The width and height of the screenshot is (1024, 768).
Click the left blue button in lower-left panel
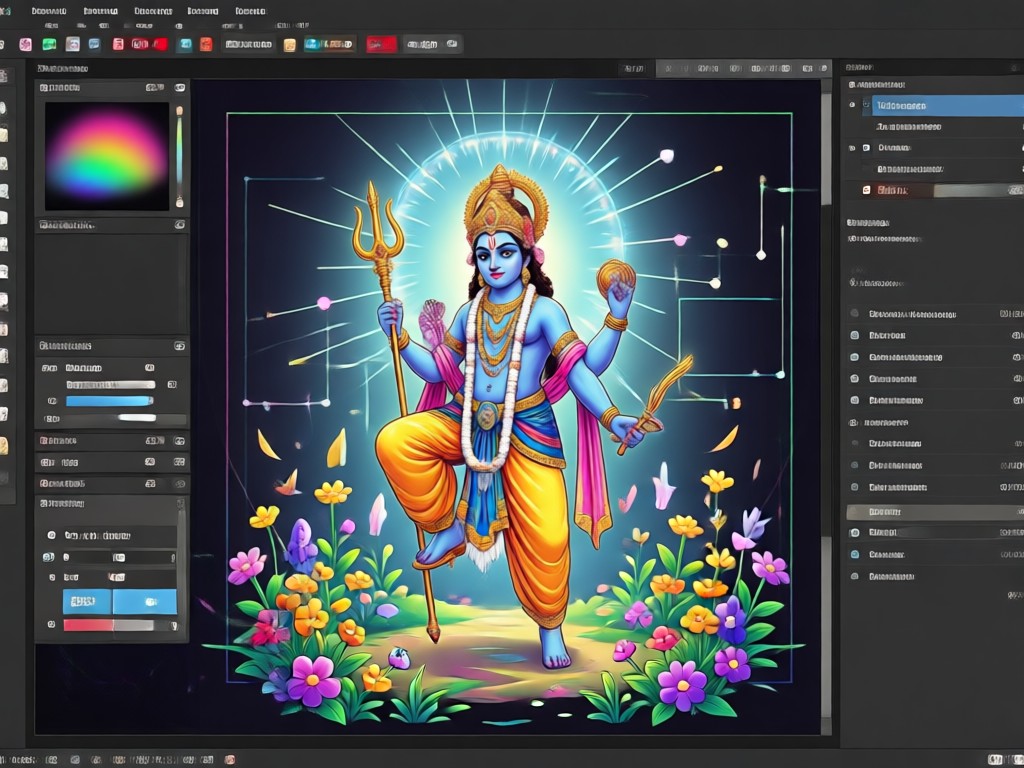pyautogui.click(x=87, y=601)
